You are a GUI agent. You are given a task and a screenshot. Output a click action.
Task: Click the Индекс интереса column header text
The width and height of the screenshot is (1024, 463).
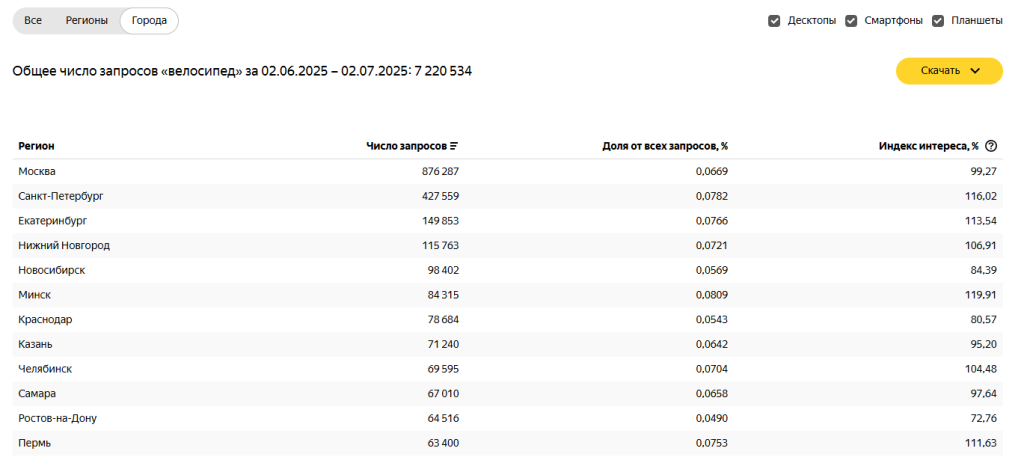click(928, 146)
